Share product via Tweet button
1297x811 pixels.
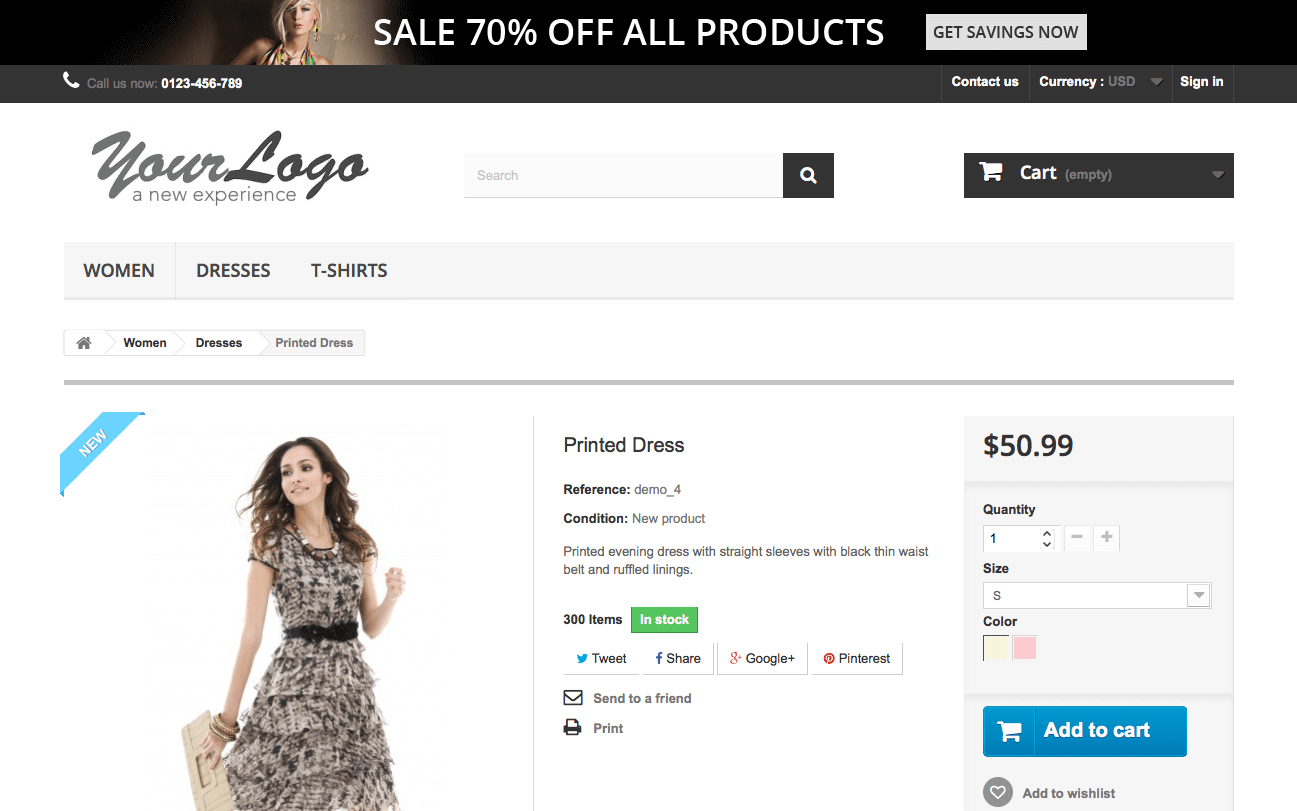pos(601,659)
